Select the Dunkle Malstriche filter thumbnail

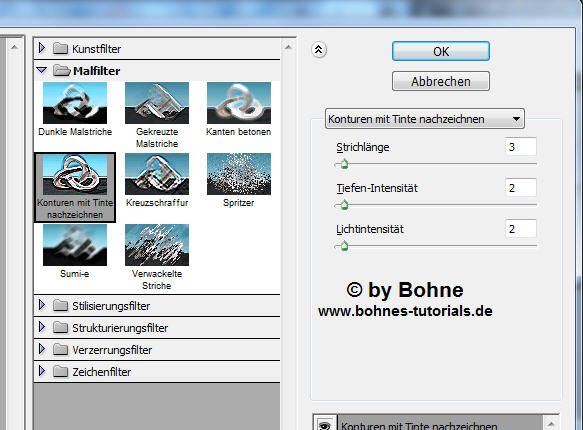coord(75,103)
